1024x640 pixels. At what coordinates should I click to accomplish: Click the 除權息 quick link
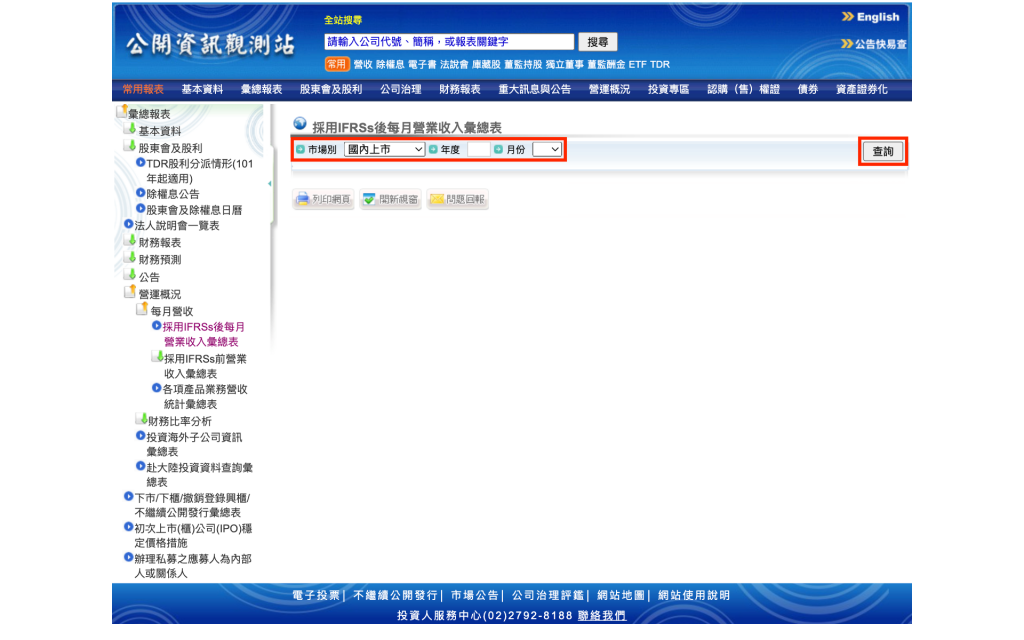tap(391, 65)
